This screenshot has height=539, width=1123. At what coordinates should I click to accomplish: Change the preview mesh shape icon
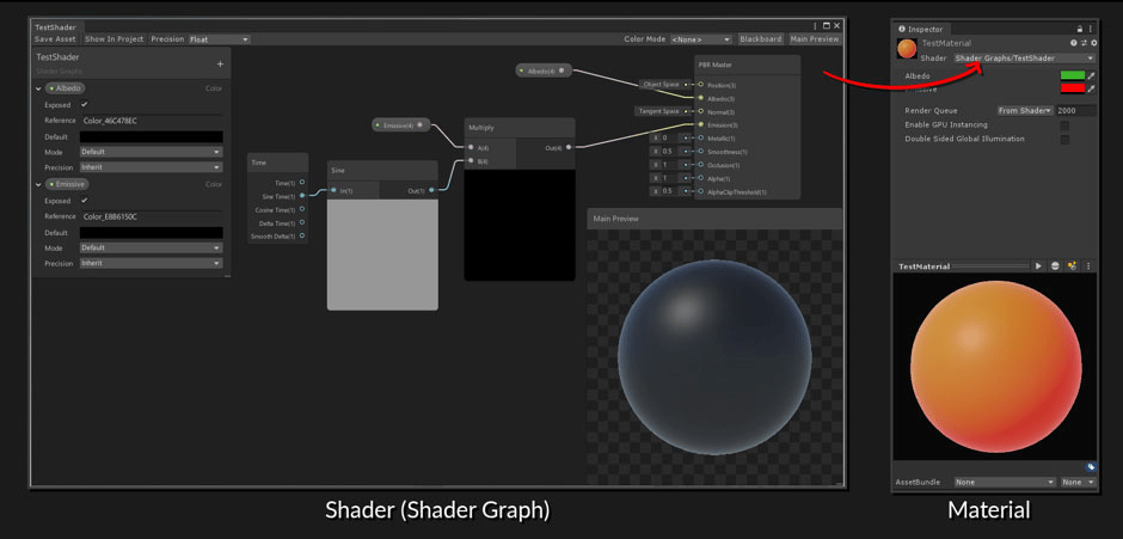click(1055, 266)
